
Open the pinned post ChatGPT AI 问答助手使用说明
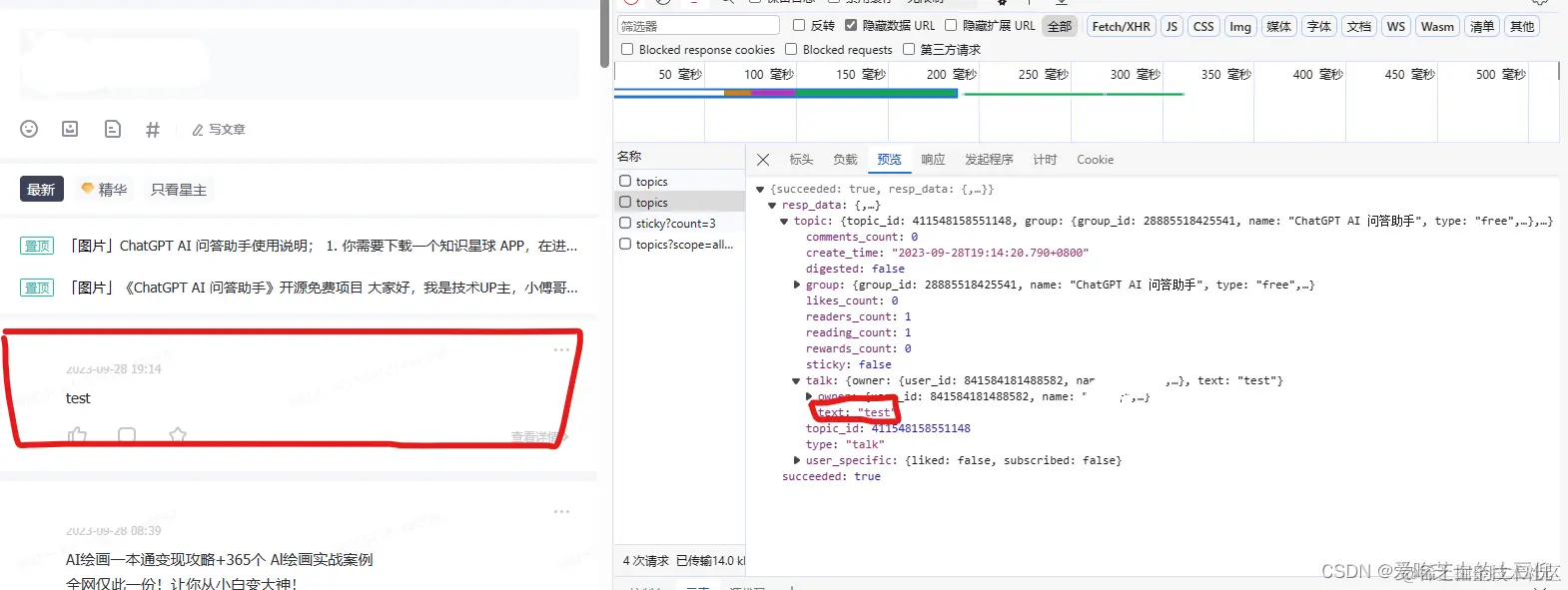coord(324,246)
